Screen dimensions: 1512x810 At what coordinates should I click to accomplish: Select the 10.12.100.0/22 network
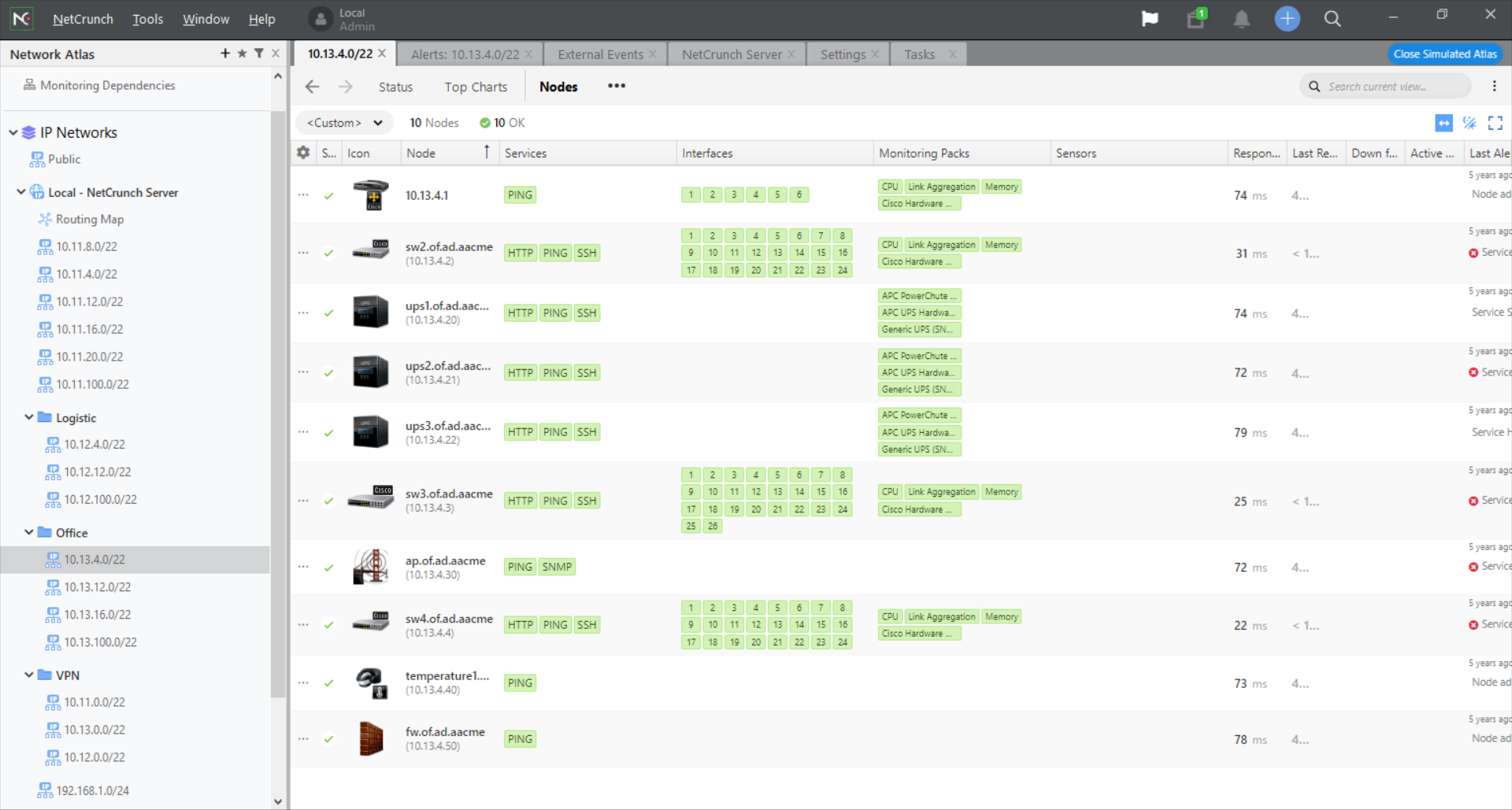[x=92, y=499]
